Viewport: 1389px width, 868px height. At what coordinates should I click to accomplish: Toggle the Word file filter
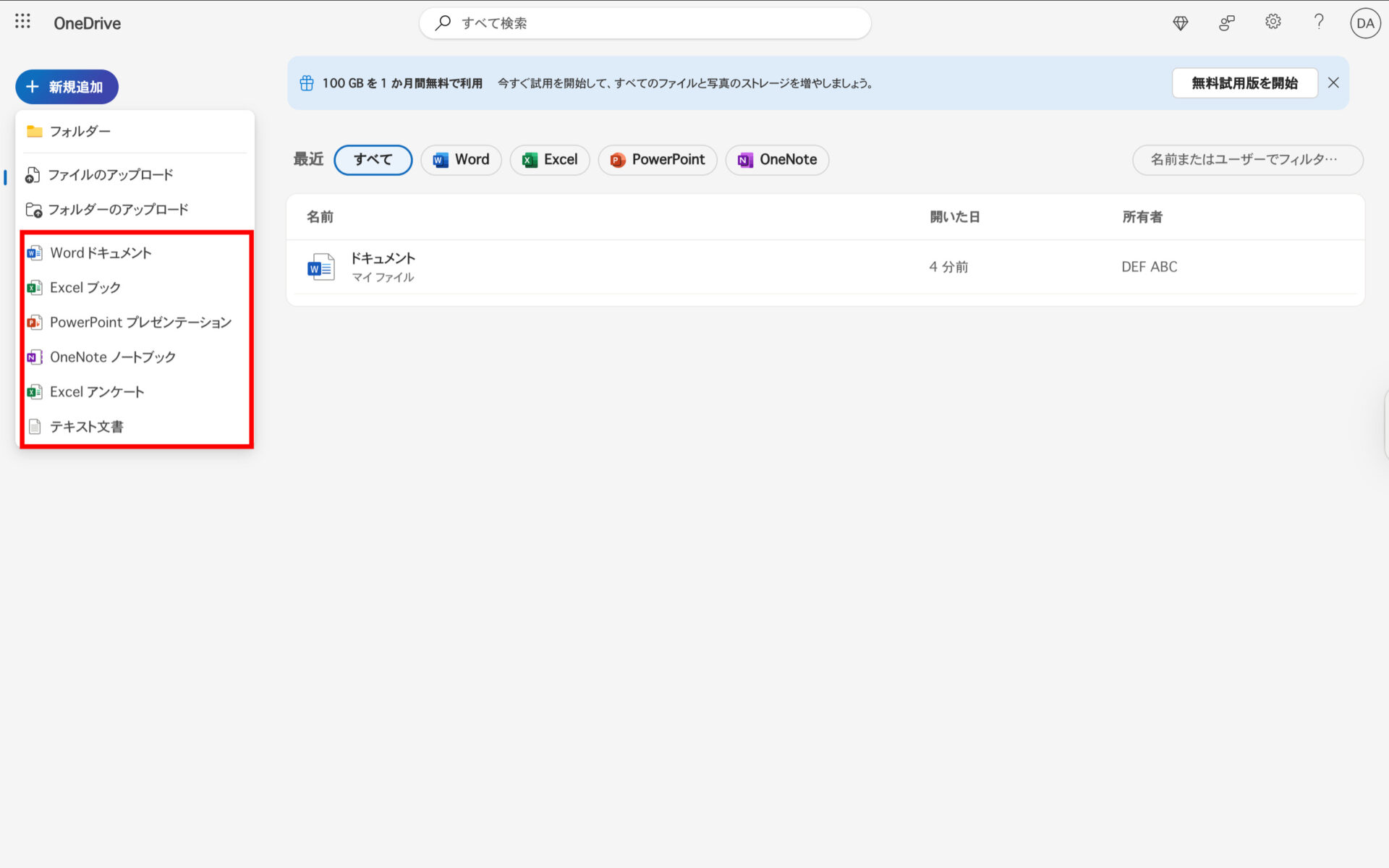pos(461,160)
